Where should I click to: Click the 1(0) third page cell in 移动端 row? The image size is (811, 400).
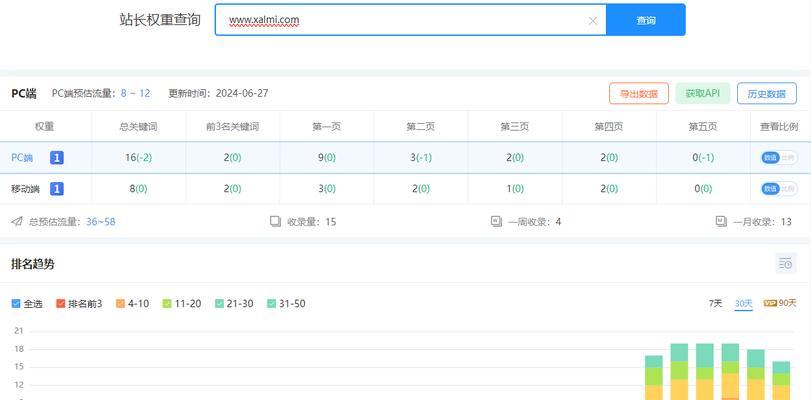click(x=515, y=189)
